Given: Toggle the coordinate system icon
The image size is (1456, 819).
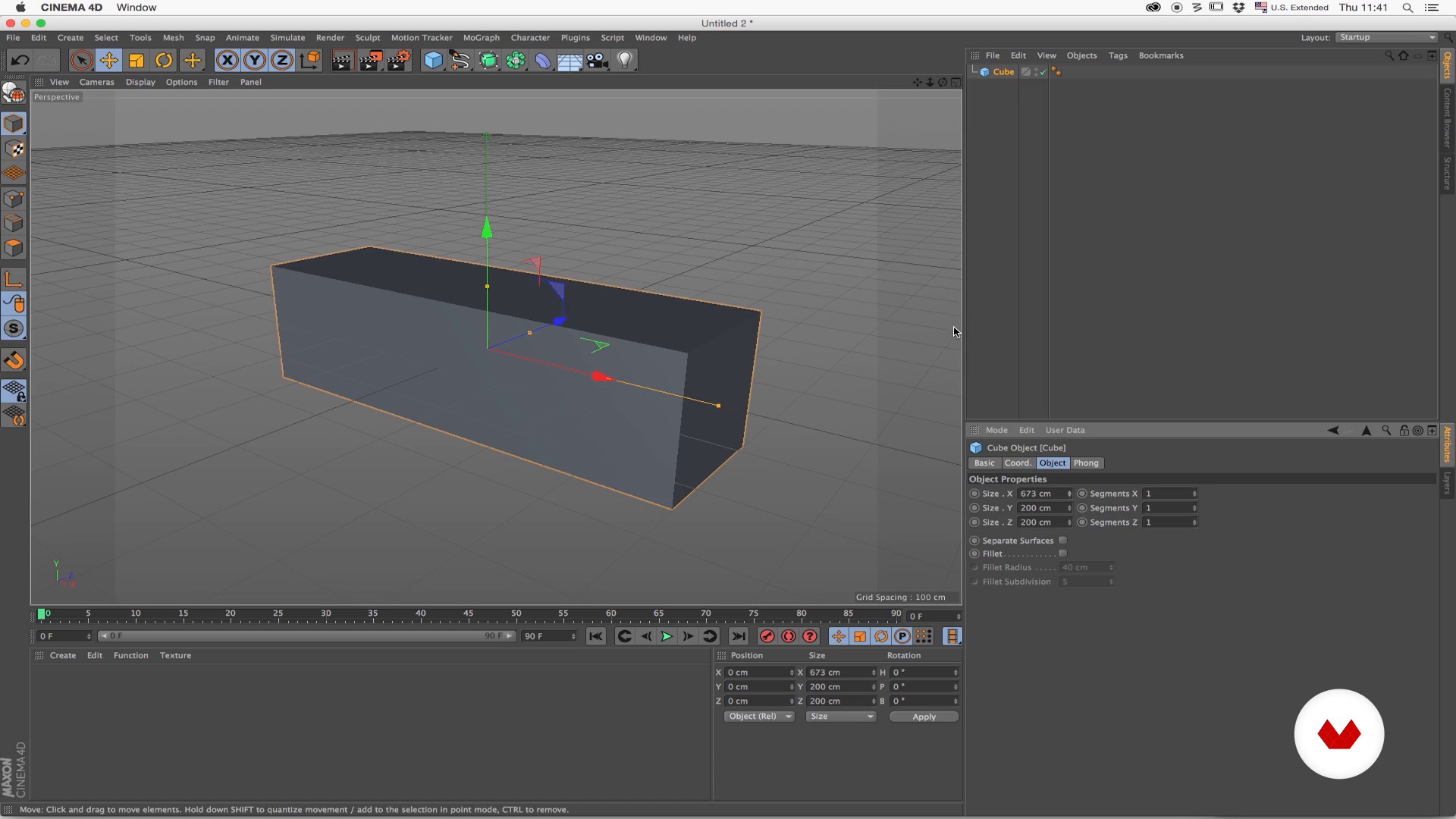Looking at the screenshot, I should pyautogui.click(x=309, y=61).
